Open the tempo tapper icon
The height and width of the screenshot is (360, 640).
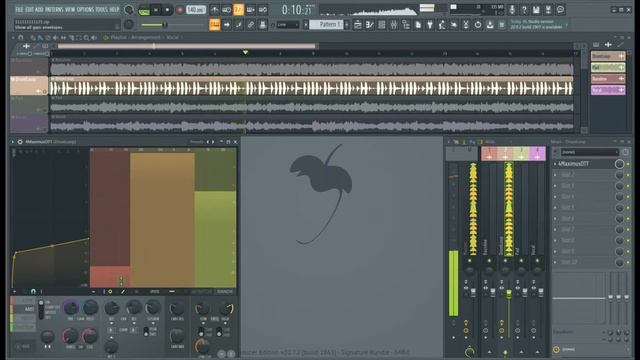(442, 25)
